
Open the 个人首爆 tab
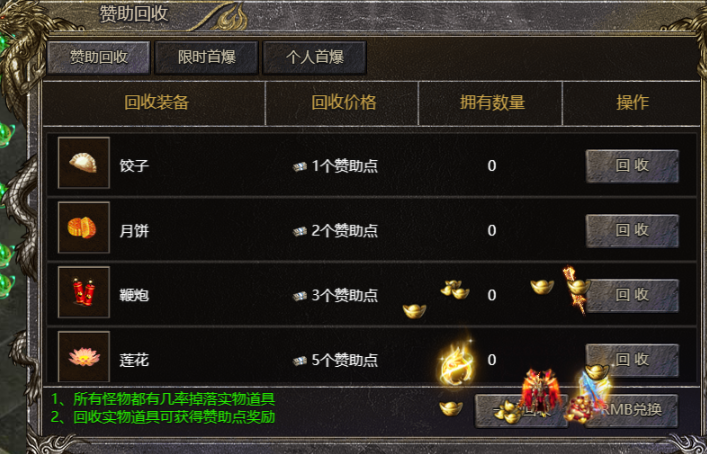[x=314, y=57]
